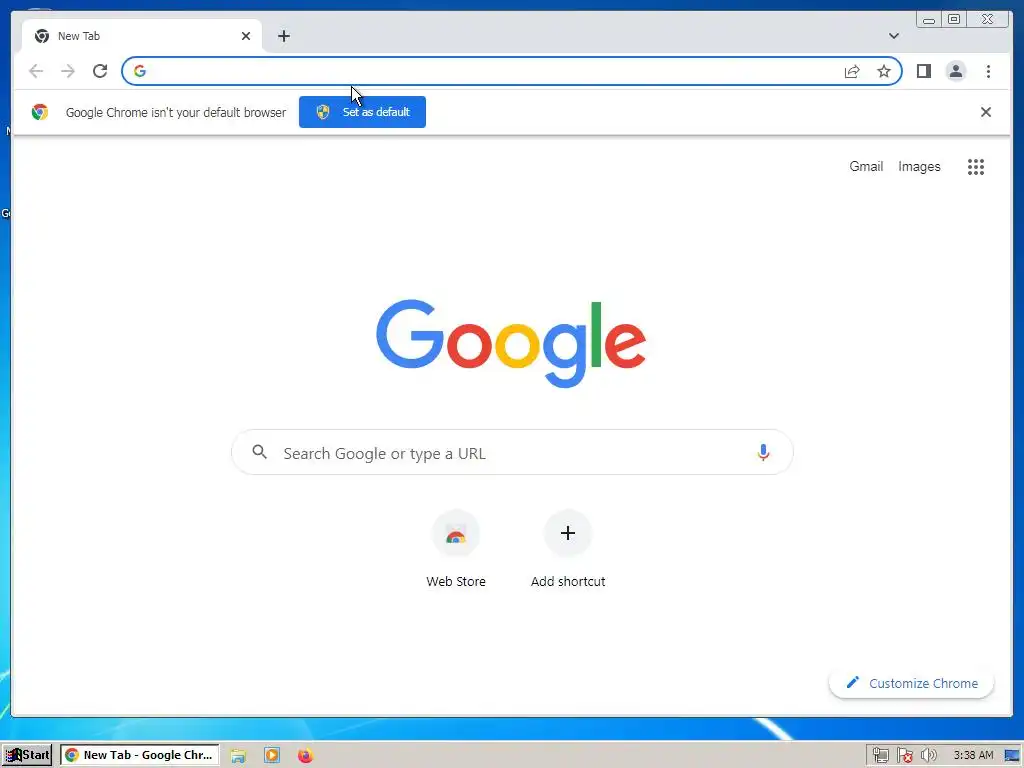Click the Customize Chrome button
The height and width of the screenshot is (768, 1024).
point(912,683)
